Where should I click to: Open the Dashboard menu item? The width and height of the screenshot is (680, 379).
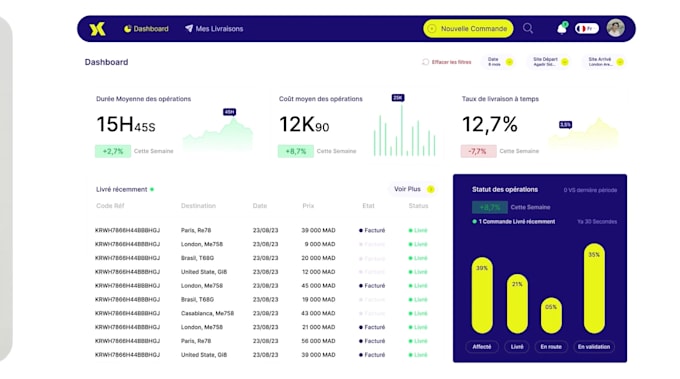click(x=146, y=29)
